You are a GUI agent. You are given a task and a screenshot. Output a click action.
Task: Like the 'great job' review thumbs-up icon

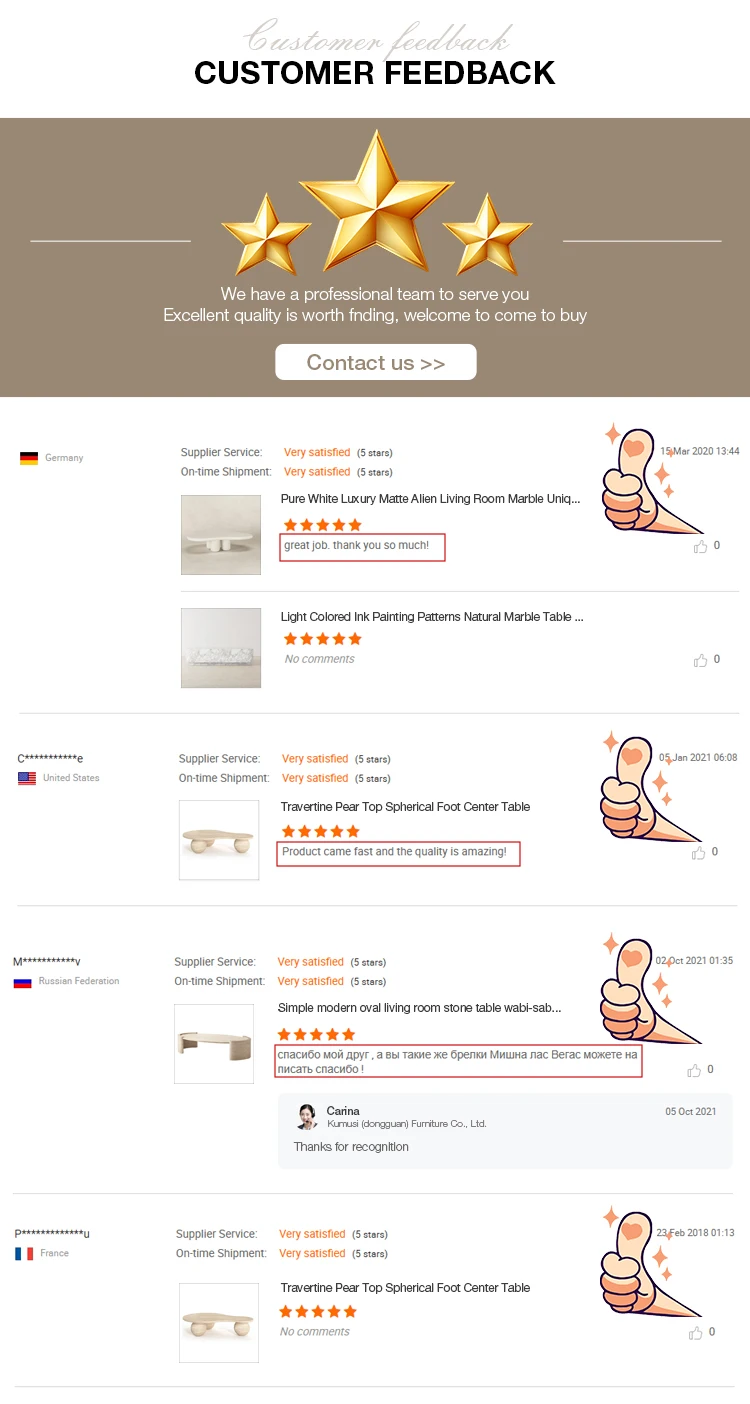coord(701,547)
